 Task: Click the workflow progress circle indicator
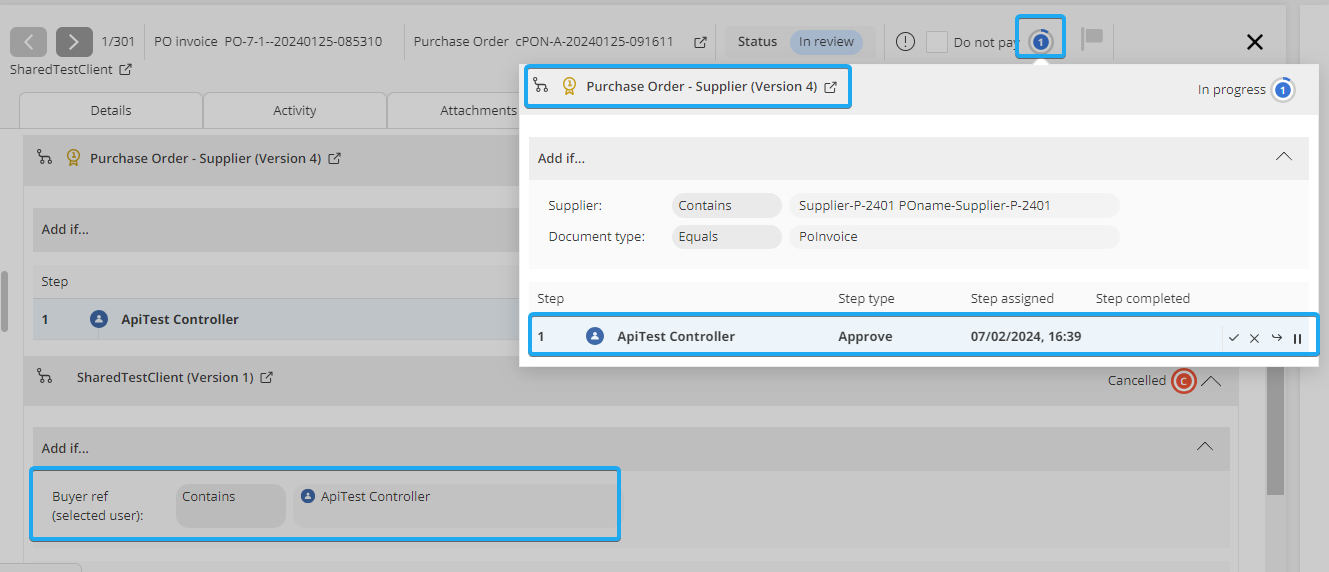click(x=1040, y=40)
